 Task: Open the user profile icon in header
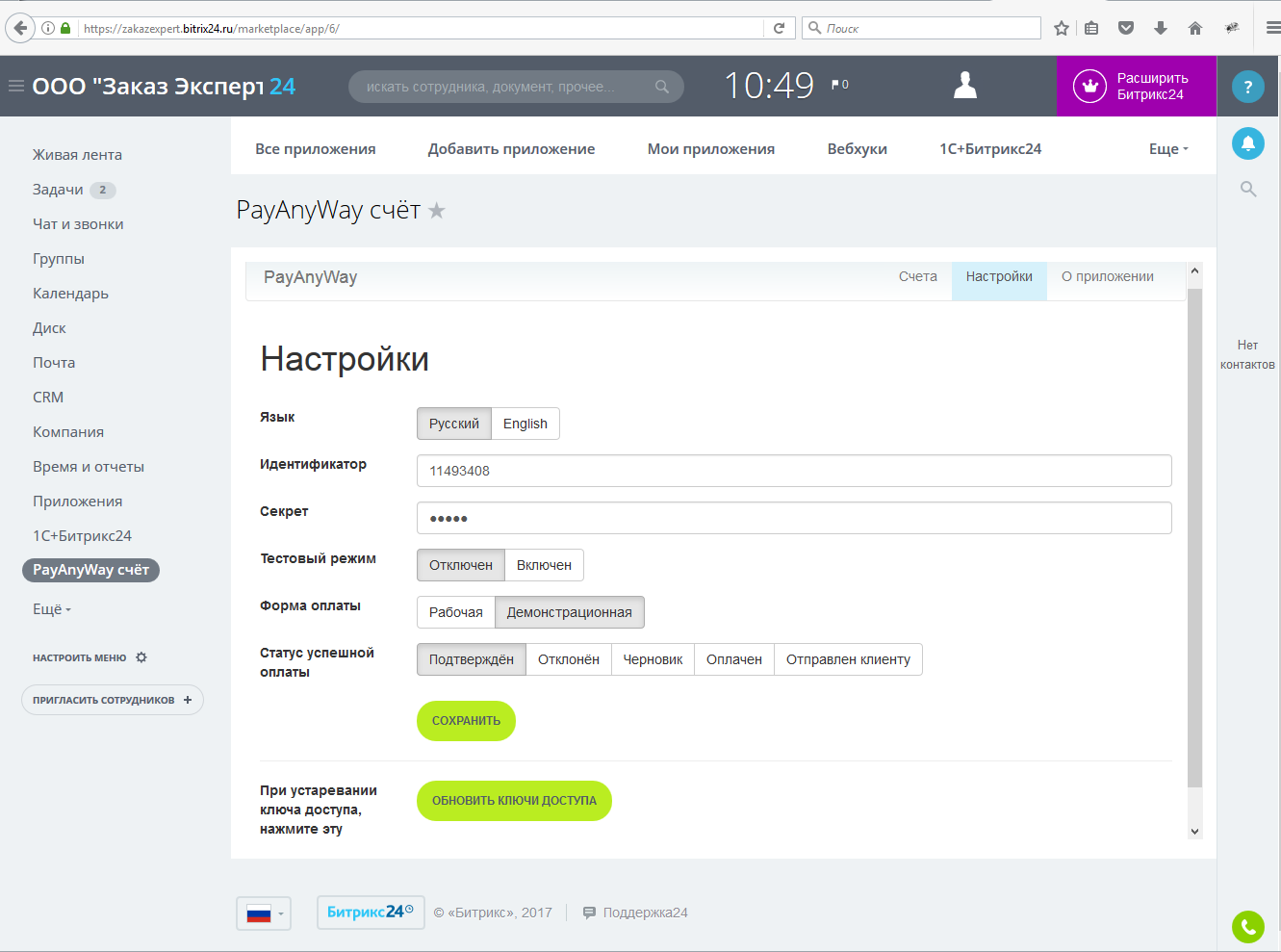coord(965,86)
